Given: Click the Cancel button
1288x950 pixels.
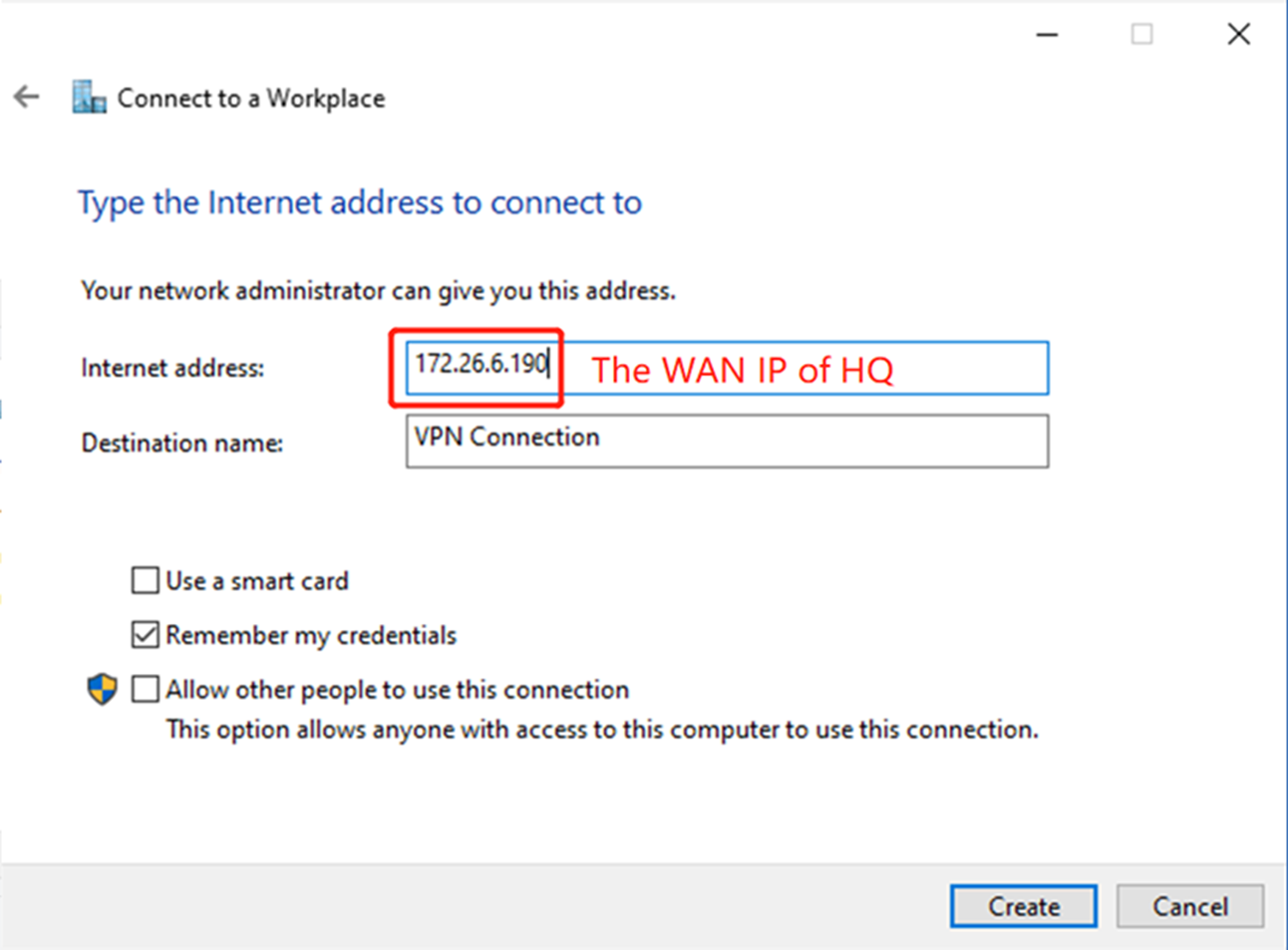Looking at the screenshot, I should [x=1190, y=906].
